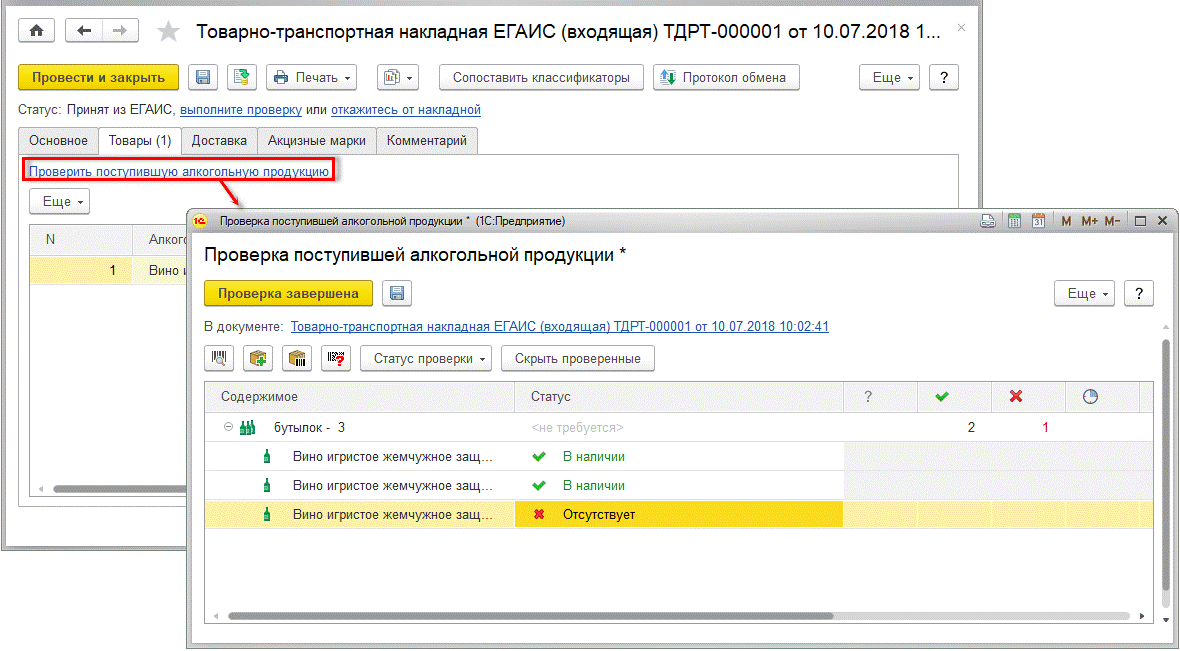Screen dimensions: 1180x651
Task: Go back with the left arrow button
Action: [84, 31]
